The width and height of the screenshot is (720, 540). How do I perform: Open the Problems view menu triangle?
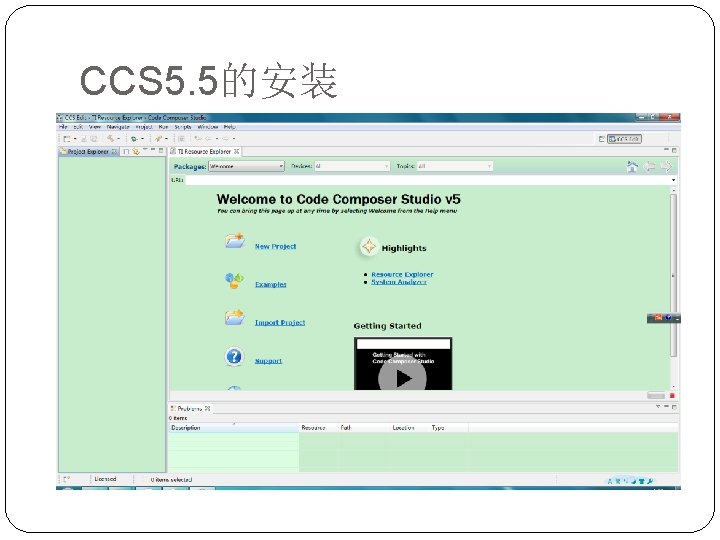[658, 407]
